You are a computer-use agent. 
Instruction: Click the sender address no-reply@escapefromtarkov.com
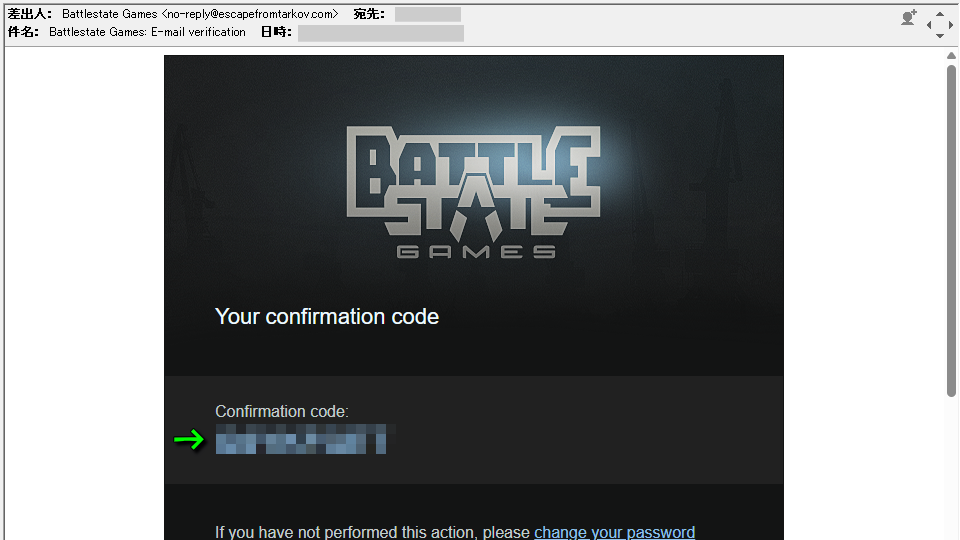(x=250, y=14)
